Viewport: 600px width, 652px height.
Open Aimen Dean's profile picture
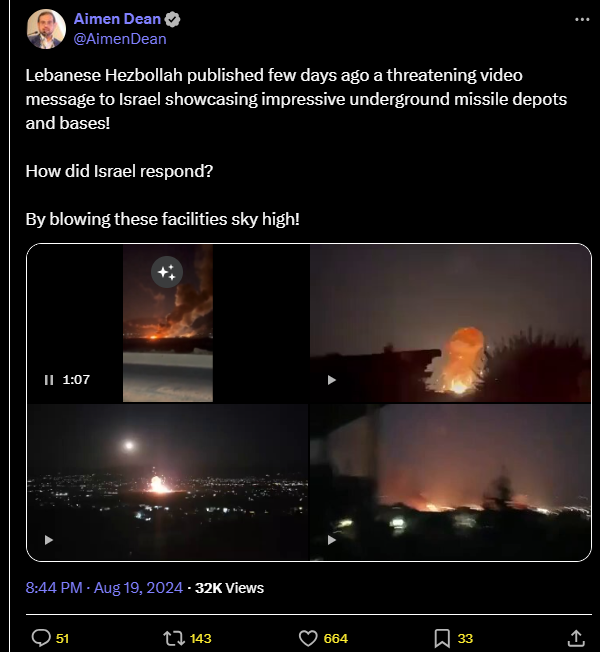click(46, 29)
